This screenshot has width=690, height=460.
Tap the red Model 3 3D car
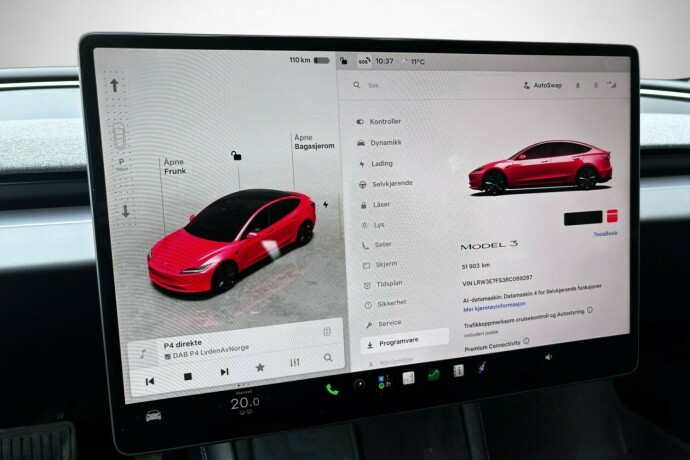[232, 241]
